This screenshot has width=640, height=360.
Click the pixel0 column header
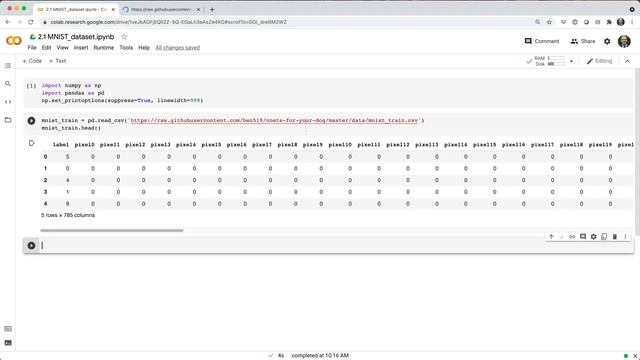(x=84, y=144)
